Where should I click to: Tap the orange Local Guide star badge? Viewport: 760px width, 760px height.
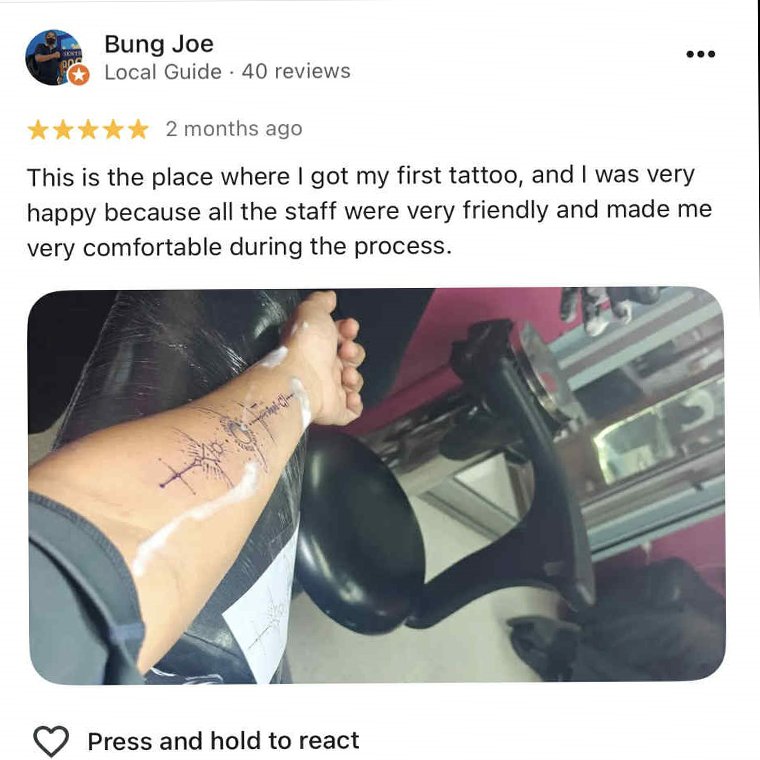79,75
